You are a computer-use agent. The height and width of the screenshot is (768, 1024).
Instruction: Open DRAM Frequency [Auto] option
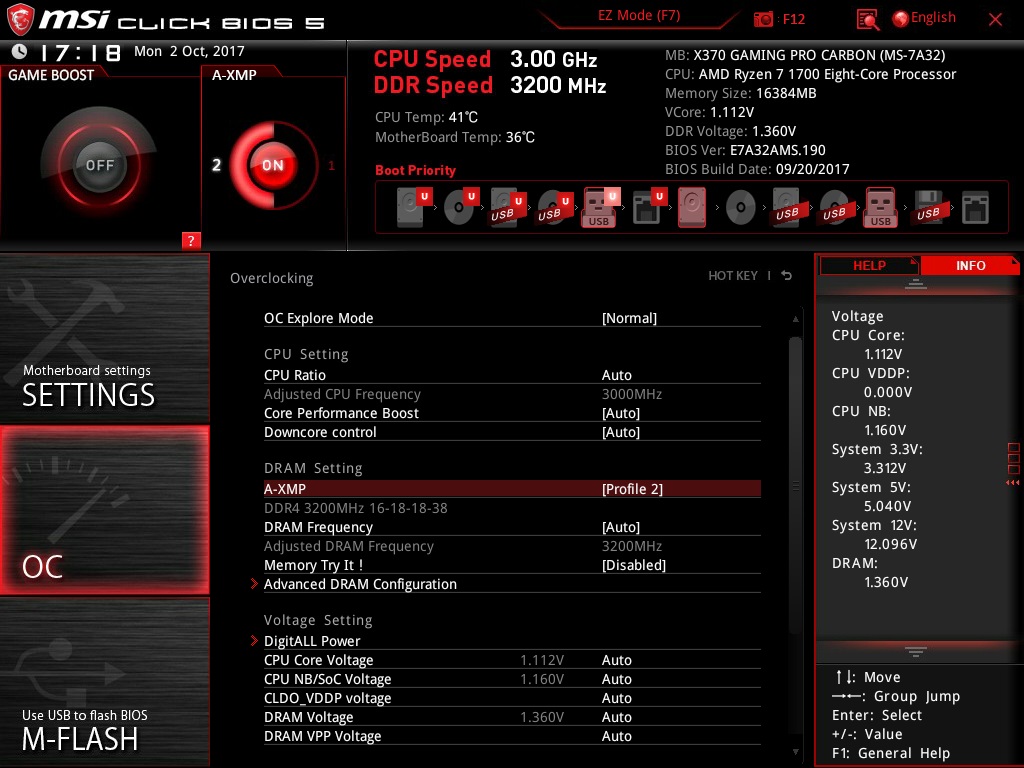point(512,527)
